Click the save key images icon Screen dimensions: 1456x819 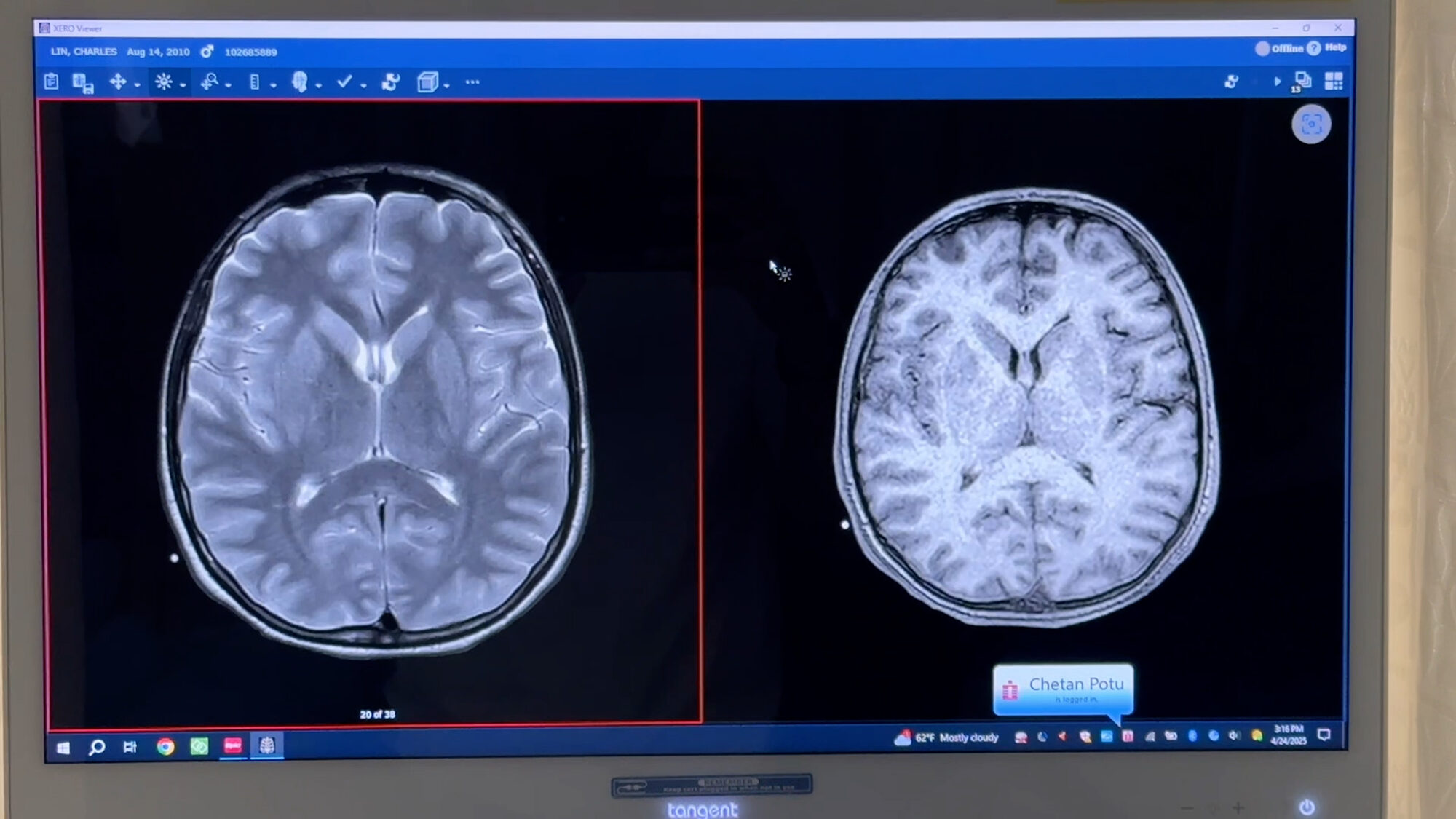pyautogui.click(x=83, y=83)
